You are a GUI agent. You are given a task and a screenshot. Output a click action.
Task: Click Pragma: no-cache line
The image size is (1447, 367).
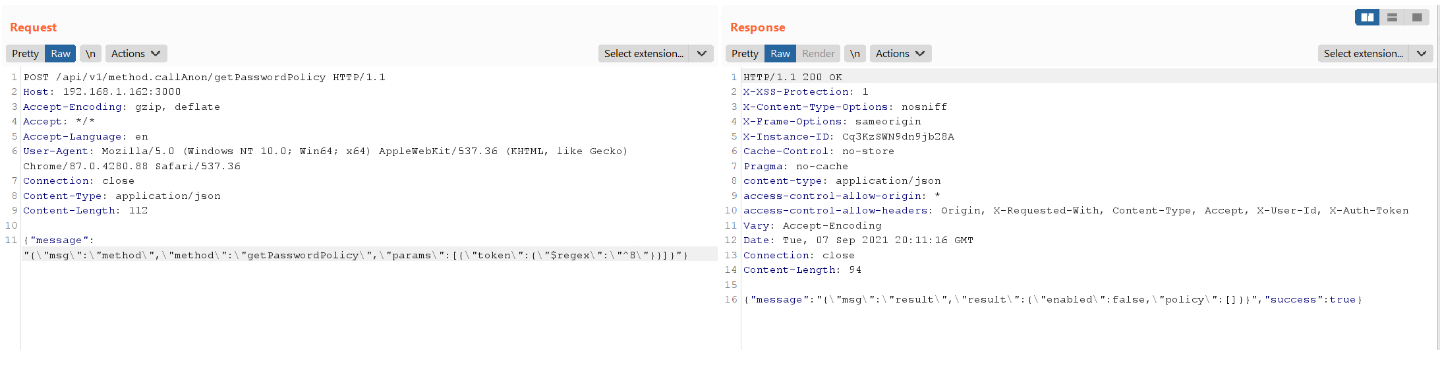[795, 166]
